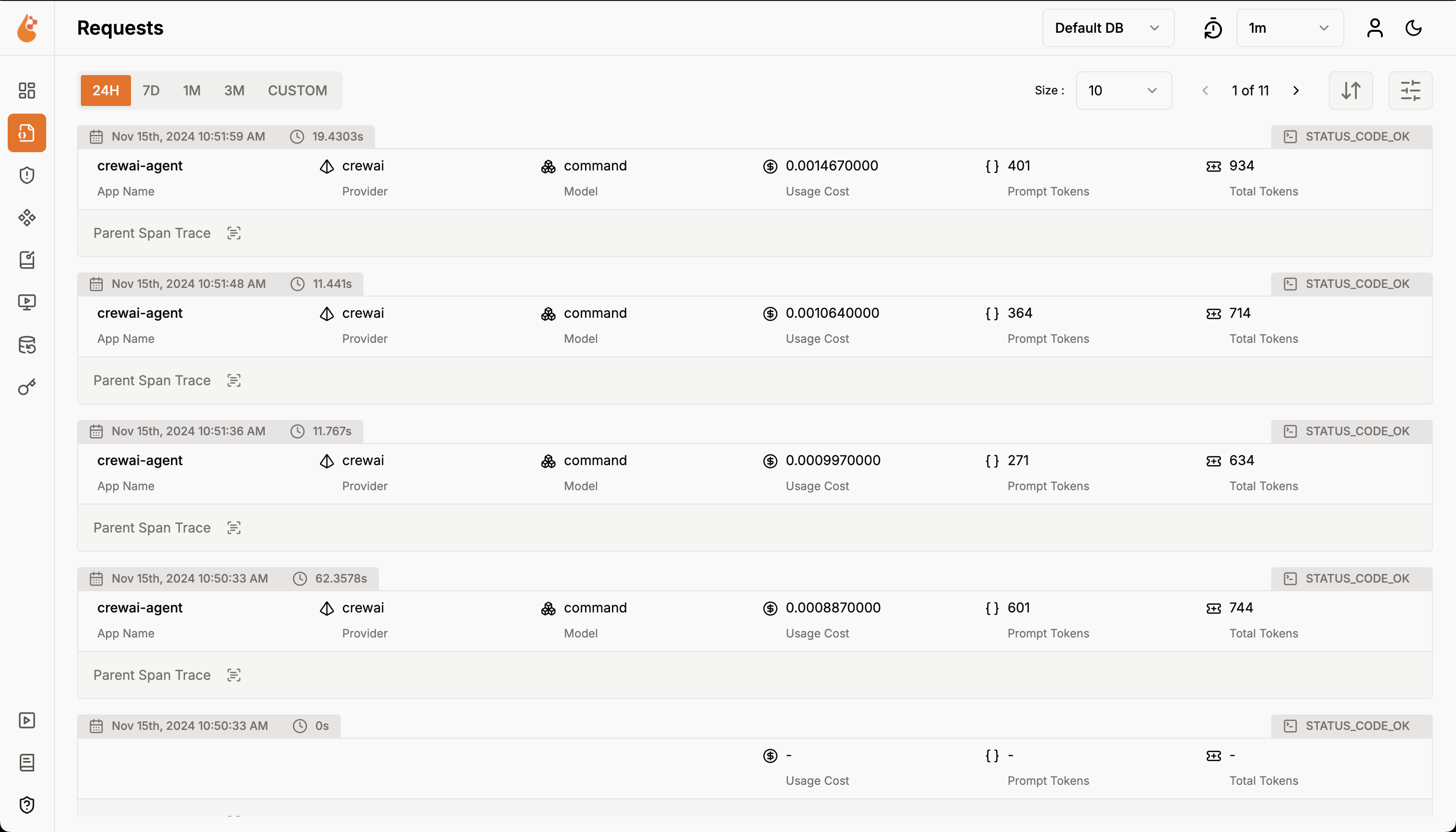1456x832 pixels.
Task: Open the filters settings icon
Action: pyautogui.click(x=1410, y=91)
